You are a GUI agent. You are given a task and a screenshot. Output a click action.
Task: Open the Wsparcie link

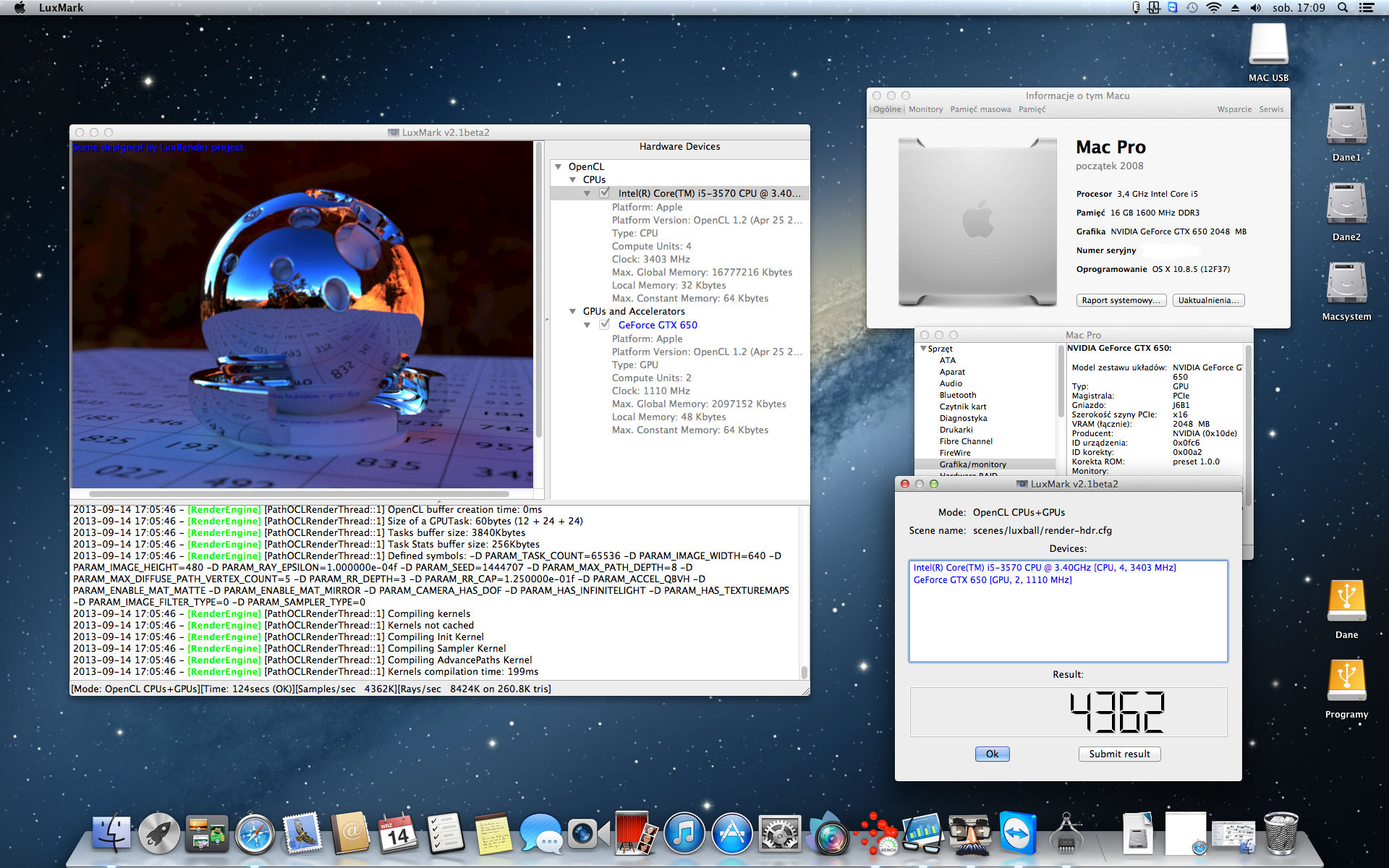coord(1234,109)
